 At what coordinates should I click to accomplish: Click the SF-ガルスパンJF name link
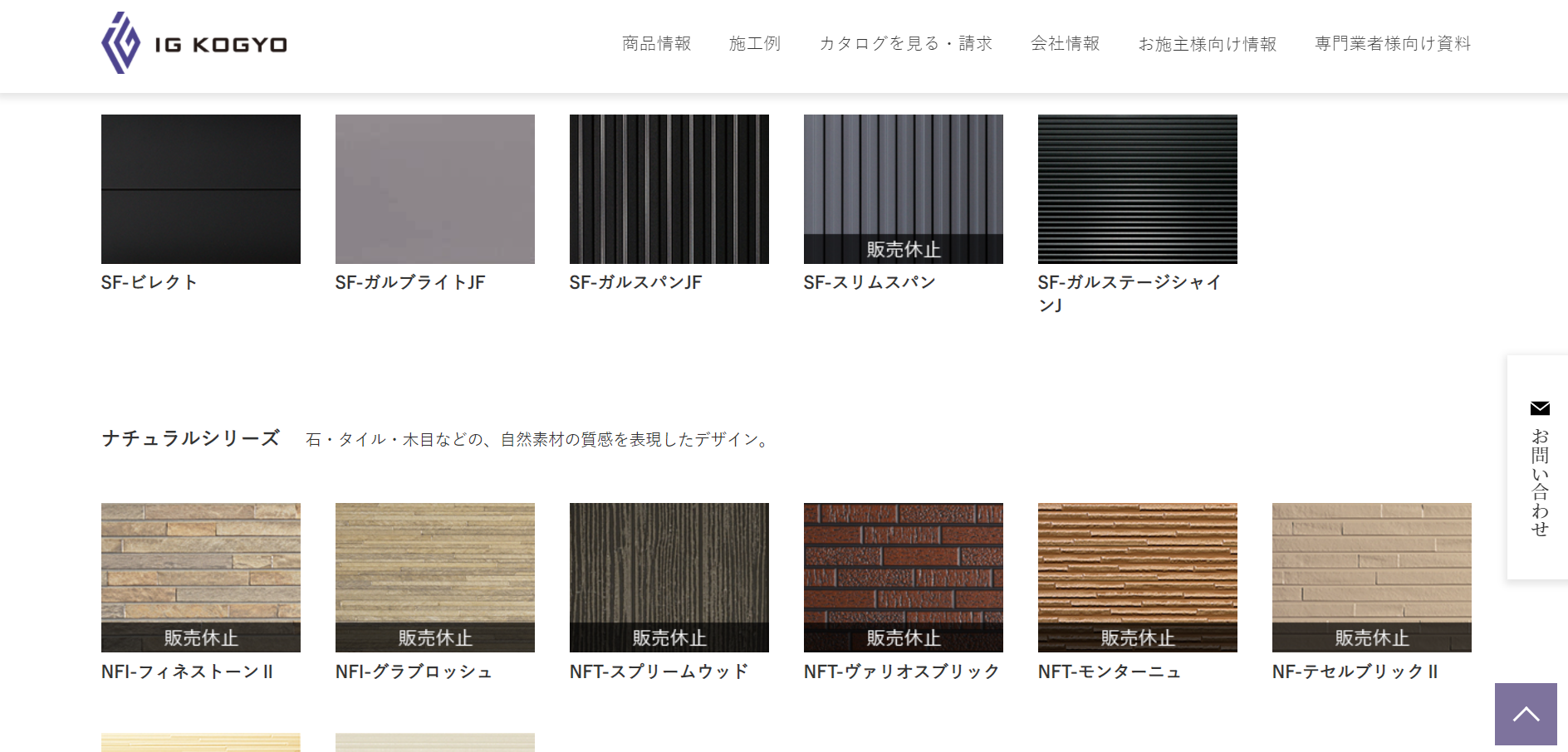point(636,282)
